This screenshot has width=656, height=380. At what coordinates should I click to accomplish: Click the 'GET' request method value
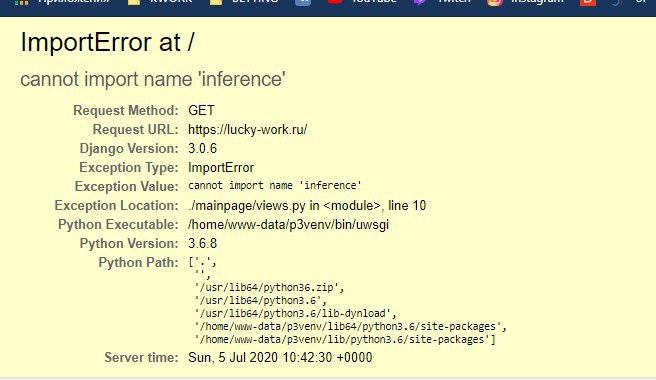[201, 110]
